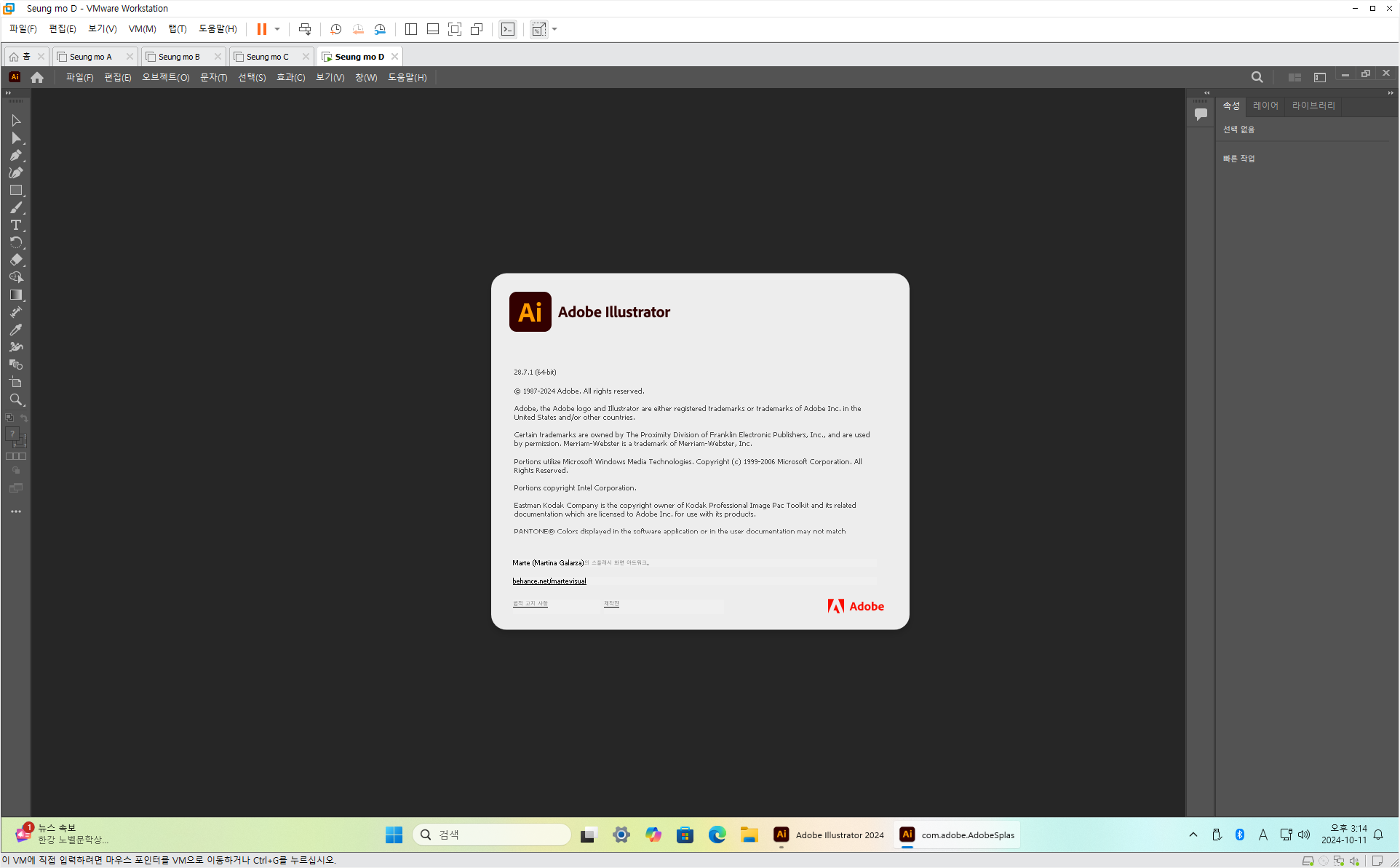Click Arrange Documents icon in Illustrator
This screenshot has width=1400, height=868.
(x=1294, y=77)
